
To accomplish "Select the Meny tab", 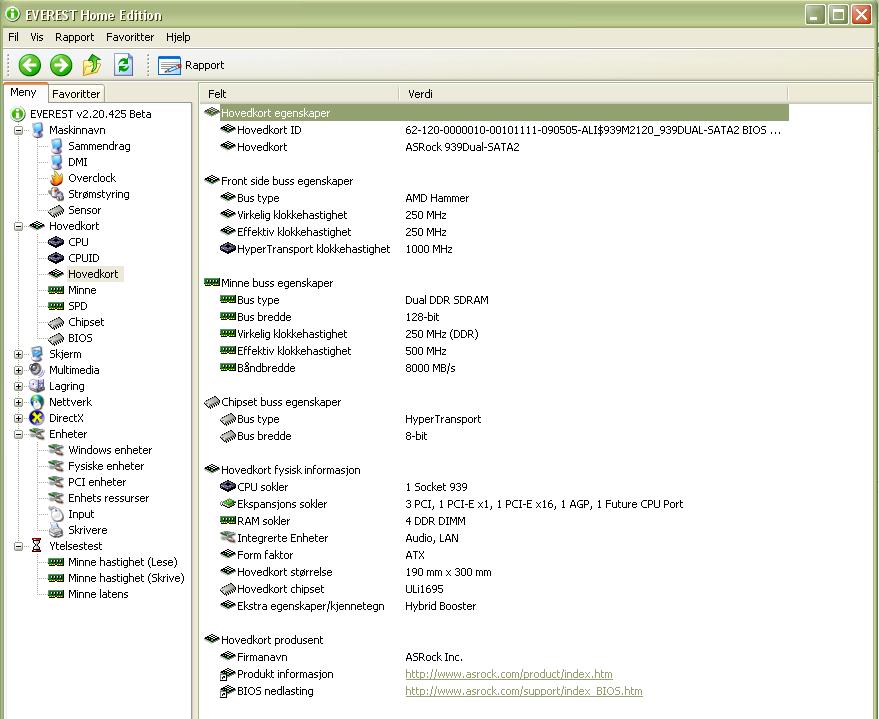I will pyautogui.click(x=24, y=92).
